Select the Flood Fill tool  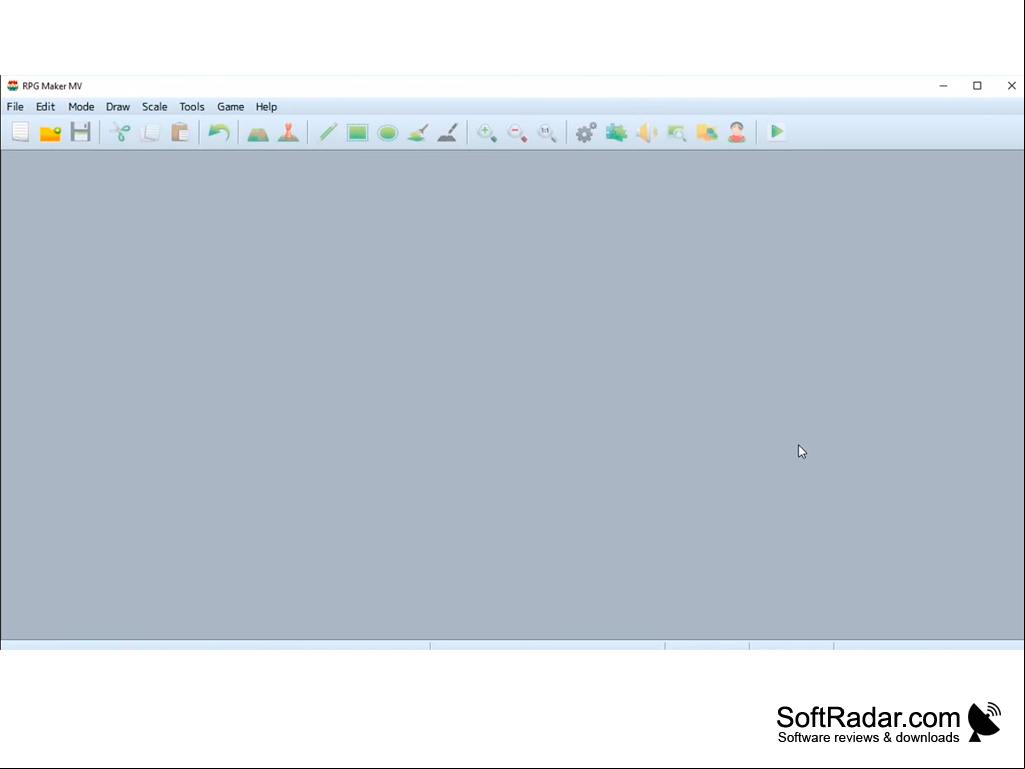[418, 133]
